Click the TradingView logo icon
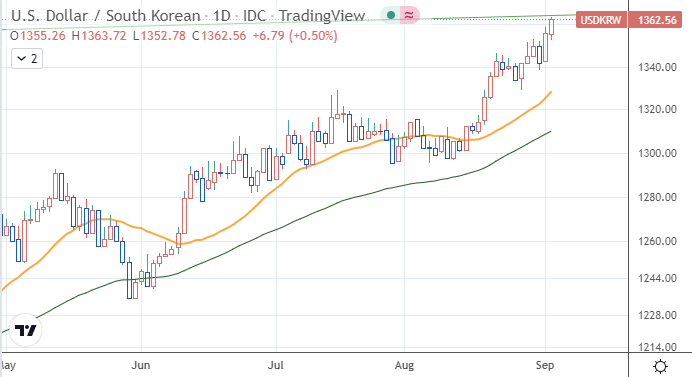This screenshot has width=692, height=377. (25, 330)
